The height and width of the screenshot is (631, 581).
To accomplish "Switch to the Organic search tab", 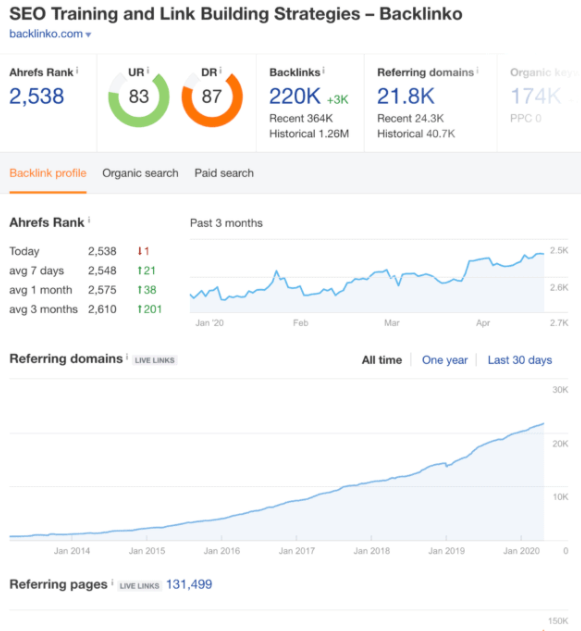I will point(140,173).
